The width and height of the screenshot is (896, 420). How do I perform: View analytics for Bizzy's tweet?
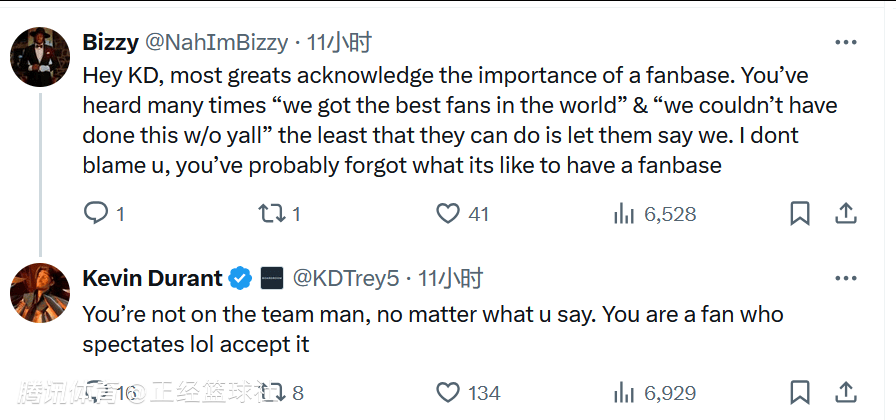click(624, 213)
